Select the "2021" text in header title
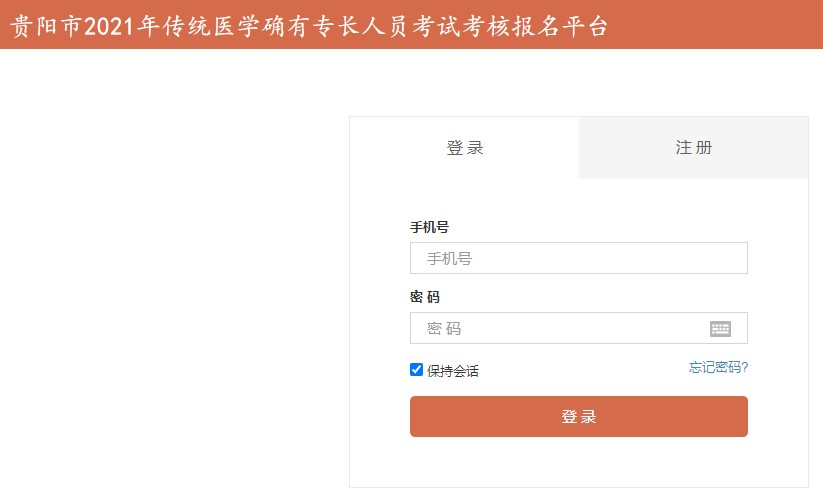Viewport: 823px width, 496px height. point(108,26)
